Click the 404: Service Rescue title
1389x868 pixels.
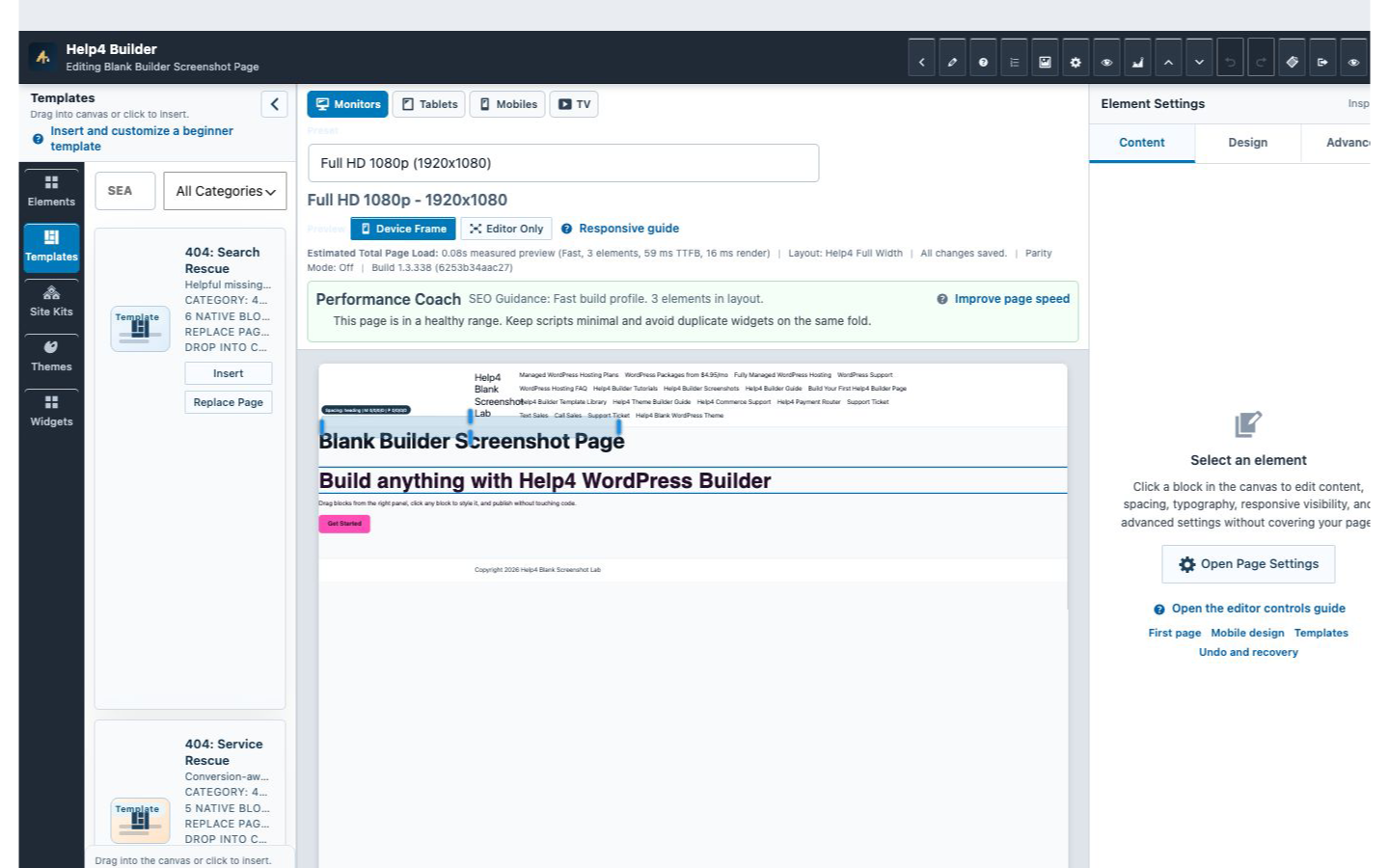(x=224, y=752)
